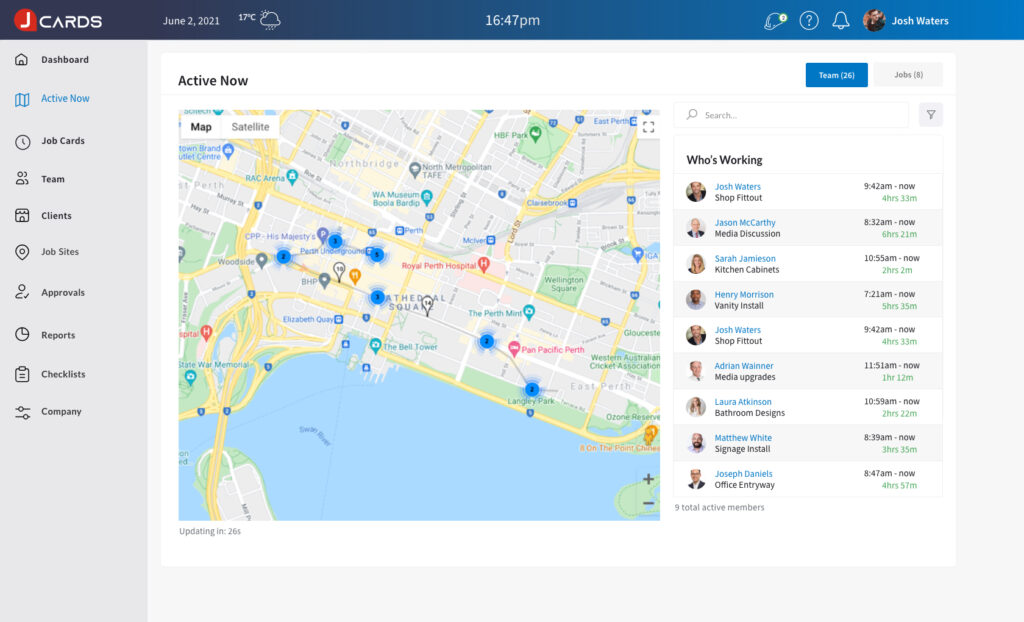Toggle fullscreen view on the map
Screen dimensions: 1024x622
click(648, 127)
